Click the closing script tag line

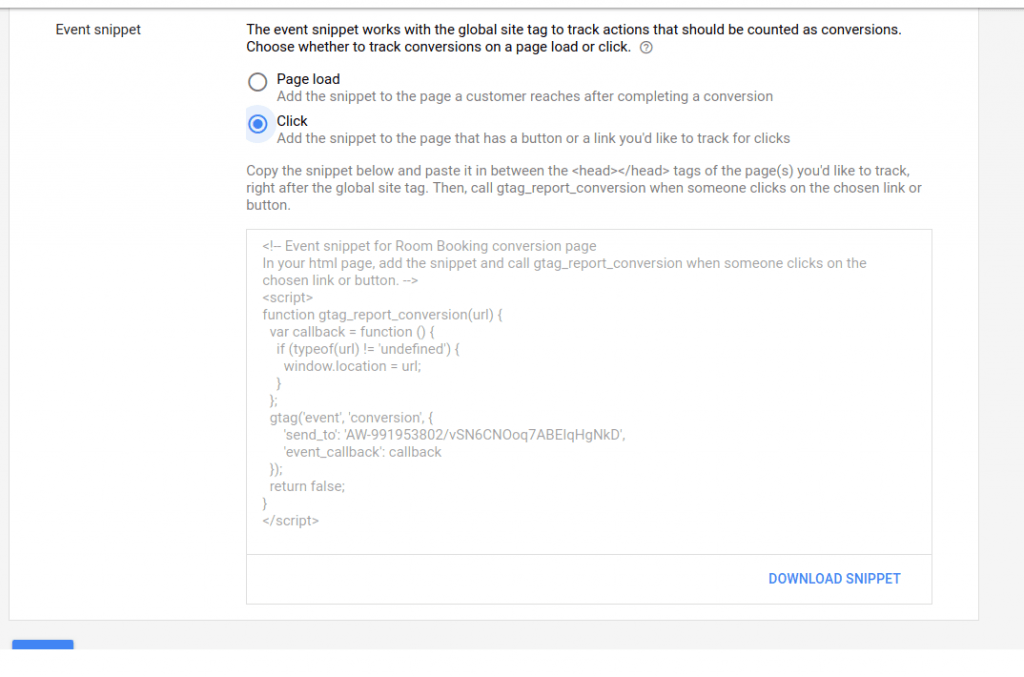click(290, 520)
